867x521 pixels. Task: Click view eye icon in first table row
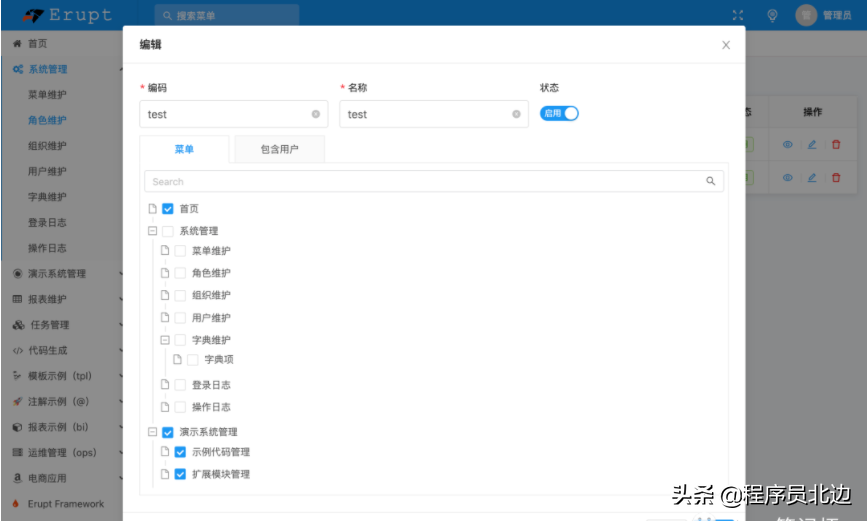[x=787, y=145]
